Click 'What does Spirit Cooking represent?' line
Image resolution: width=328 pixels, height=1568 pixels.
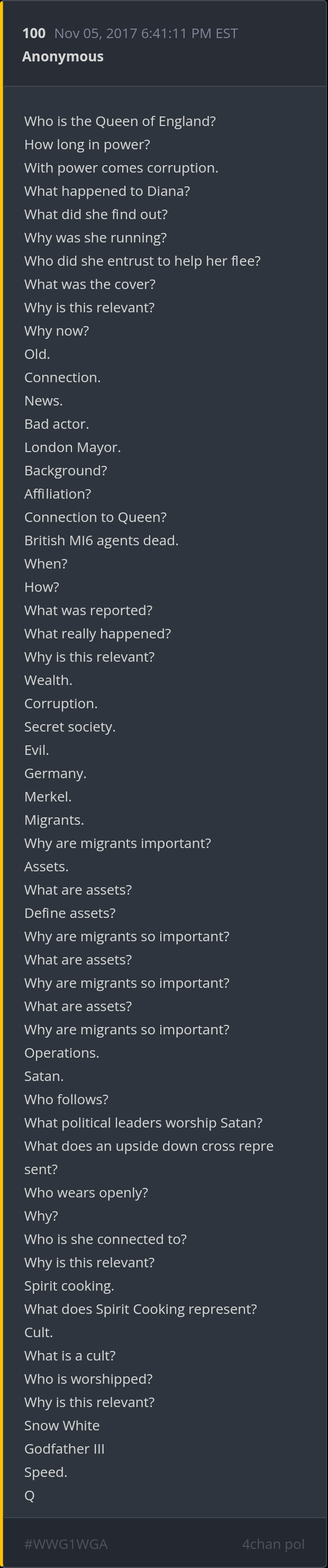click(x=141, y=1309)
